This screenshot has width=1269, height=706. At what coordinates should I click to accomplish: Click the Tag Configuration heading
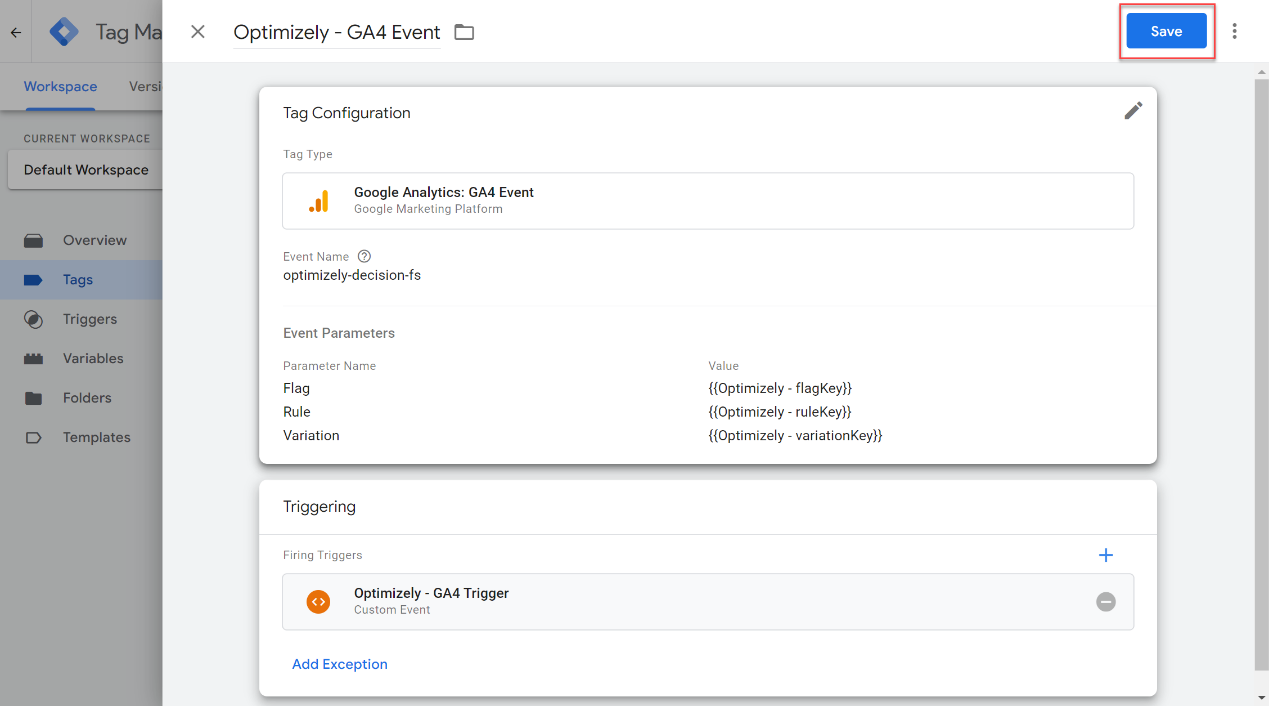pos(347,113)
